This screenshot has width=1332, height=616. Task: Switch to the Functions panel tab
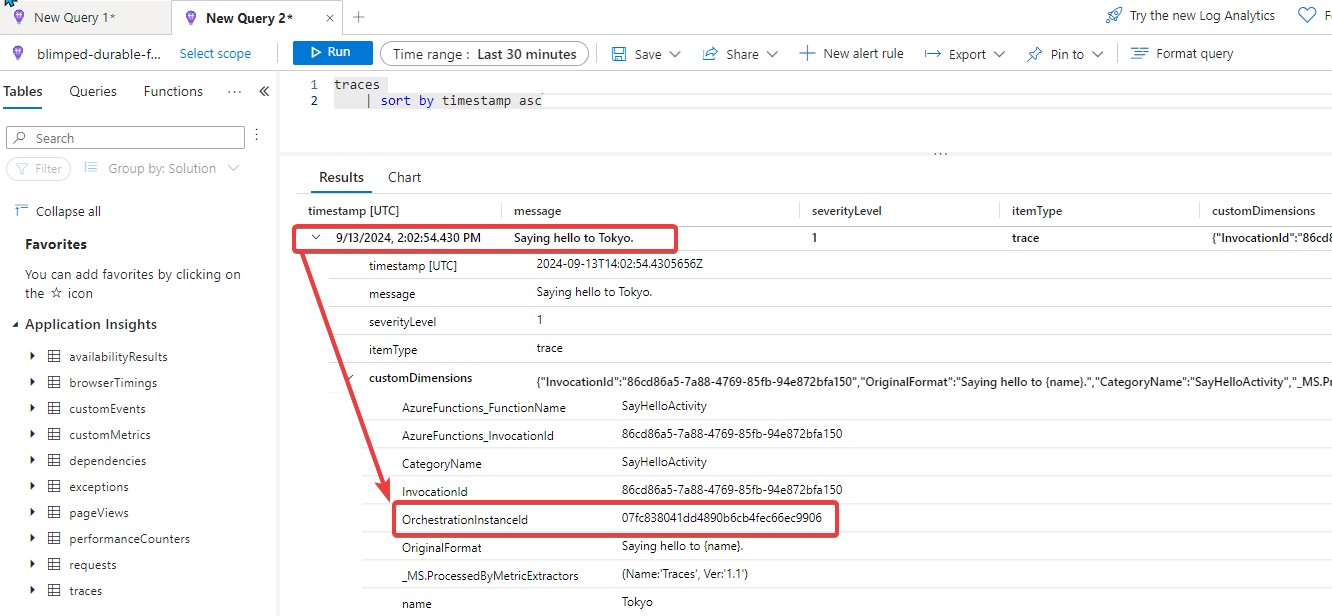tap(173, 91)
